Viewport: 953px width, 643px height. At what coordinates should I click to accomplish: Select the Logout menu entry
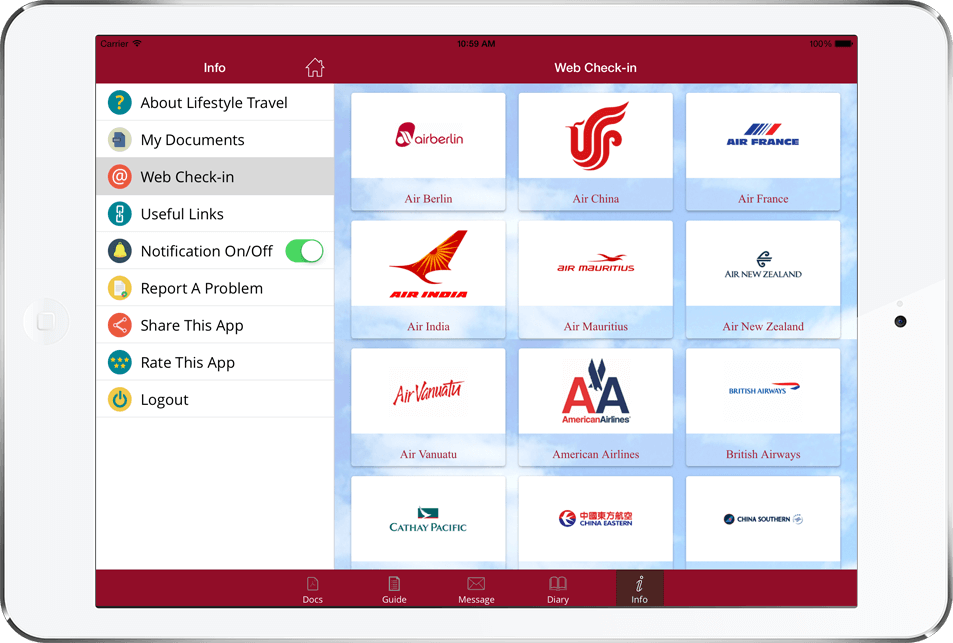coord(215,399)
